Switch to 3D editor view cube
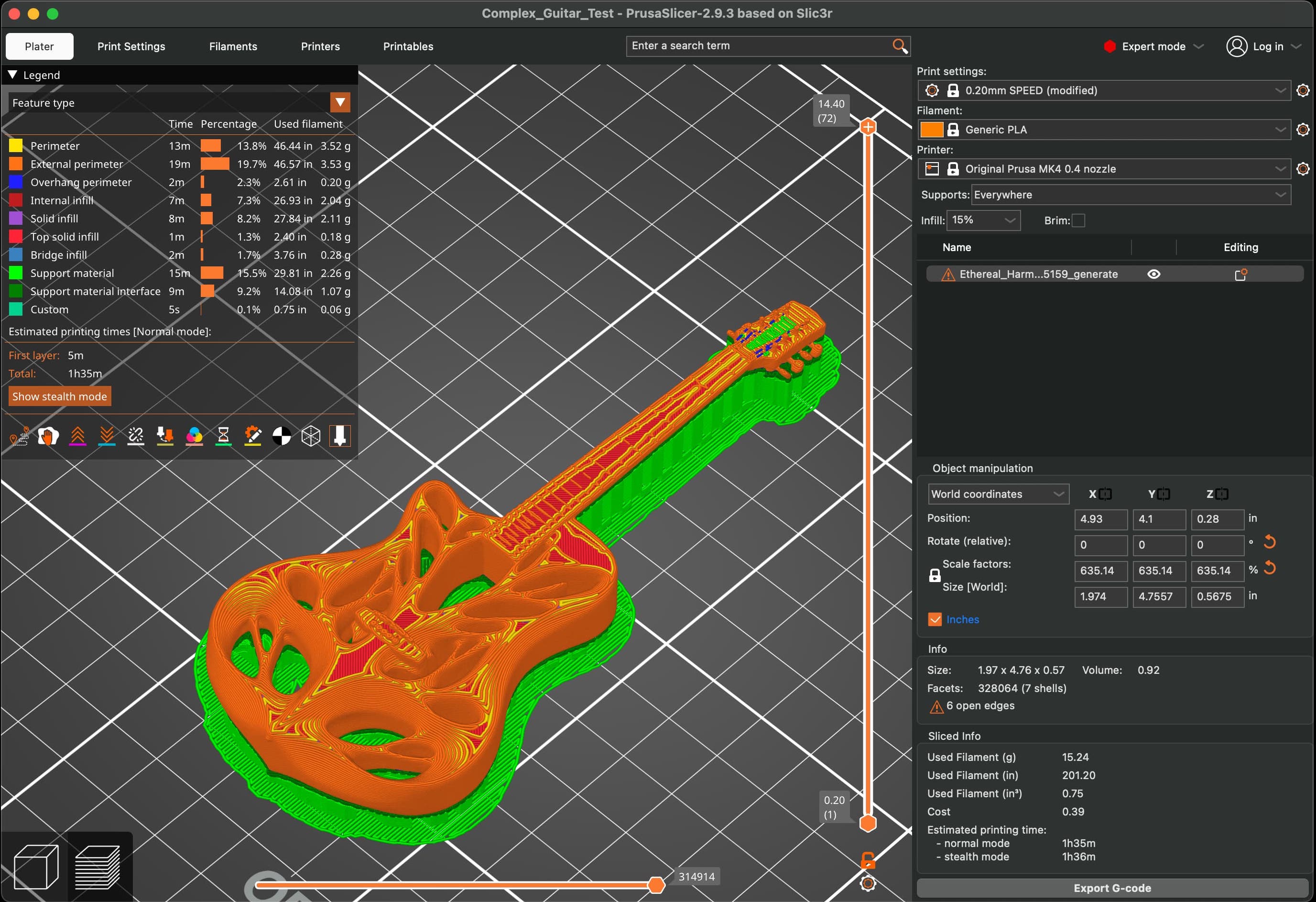Image resolution: width=1316 pixels, height=902 pixels. [x=36, y=867]
